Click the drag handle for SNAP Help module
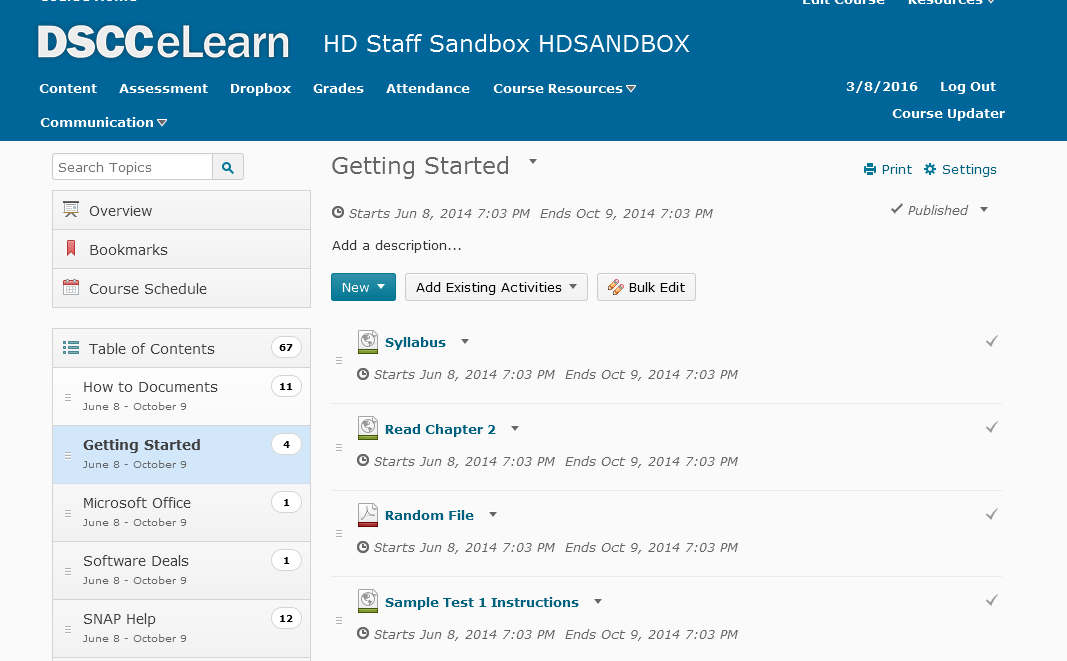The height and width of the screenshot is (661, 1067). click(x=68, y=630)
